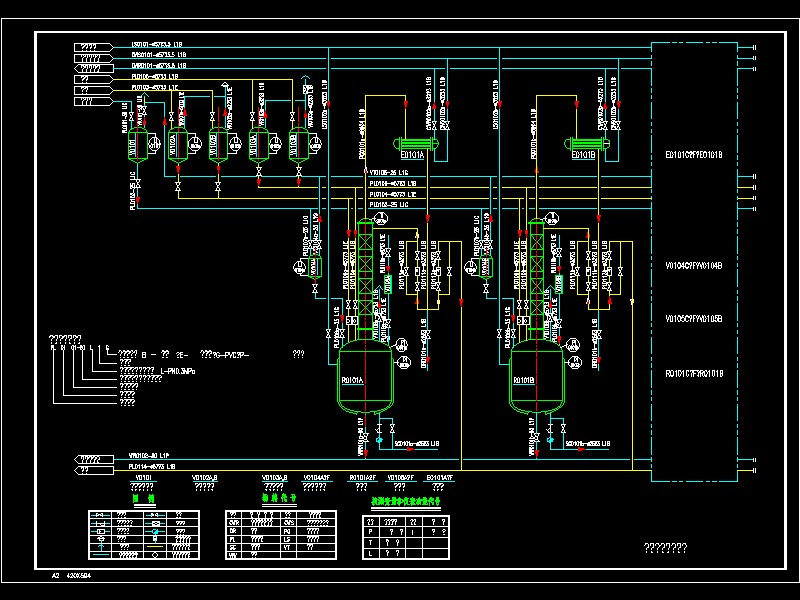Select the L-PN0.3MPa annotation text
This screenshot has height=600, width=800.
178,371
